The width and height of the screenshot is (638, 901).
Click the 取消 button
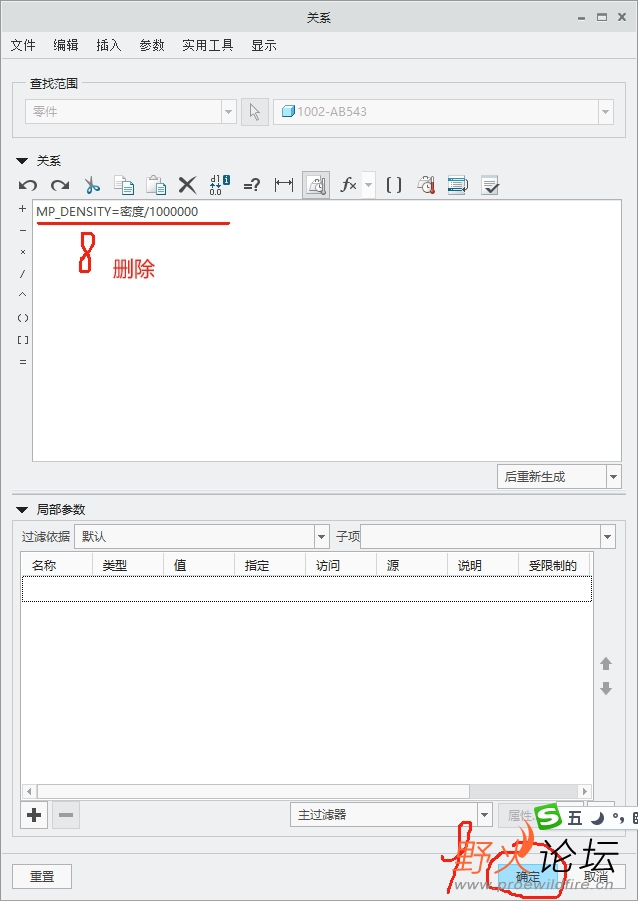(x=595, y=877)
